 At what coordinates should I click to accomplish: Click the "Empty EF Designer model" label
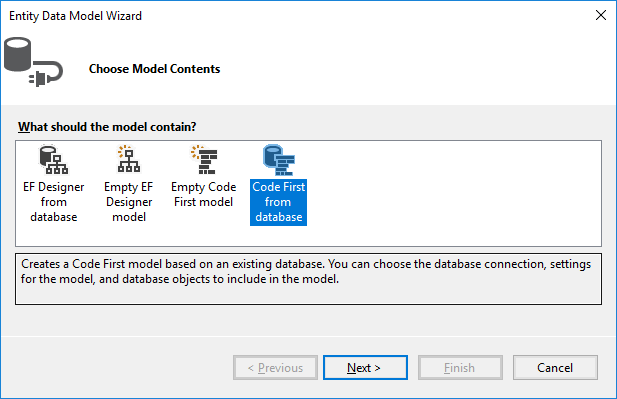(129, 202)
